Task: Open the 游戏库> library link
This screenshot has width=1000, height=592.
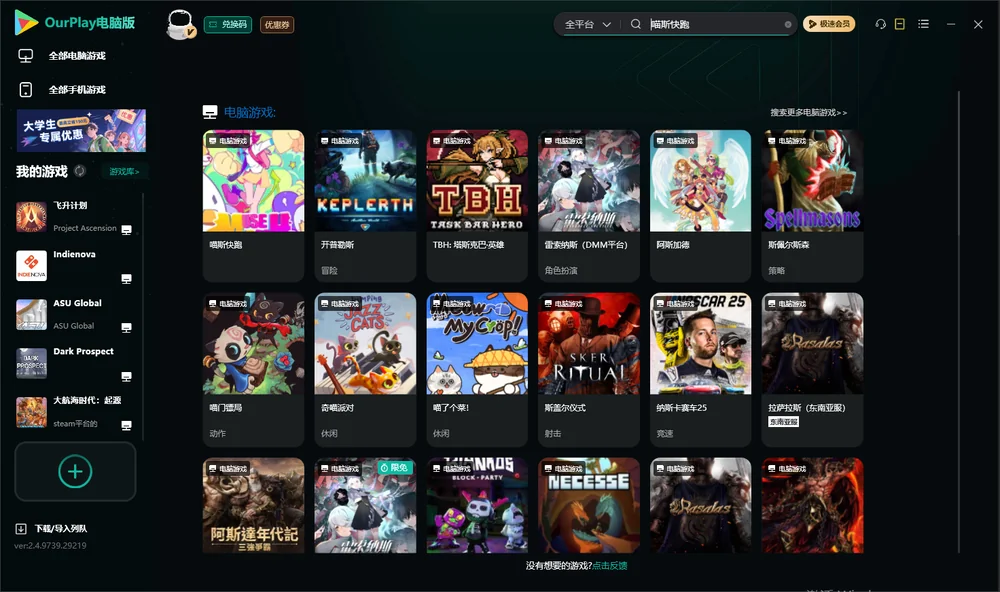Action: pyautogui.click(x=124, y=172)
